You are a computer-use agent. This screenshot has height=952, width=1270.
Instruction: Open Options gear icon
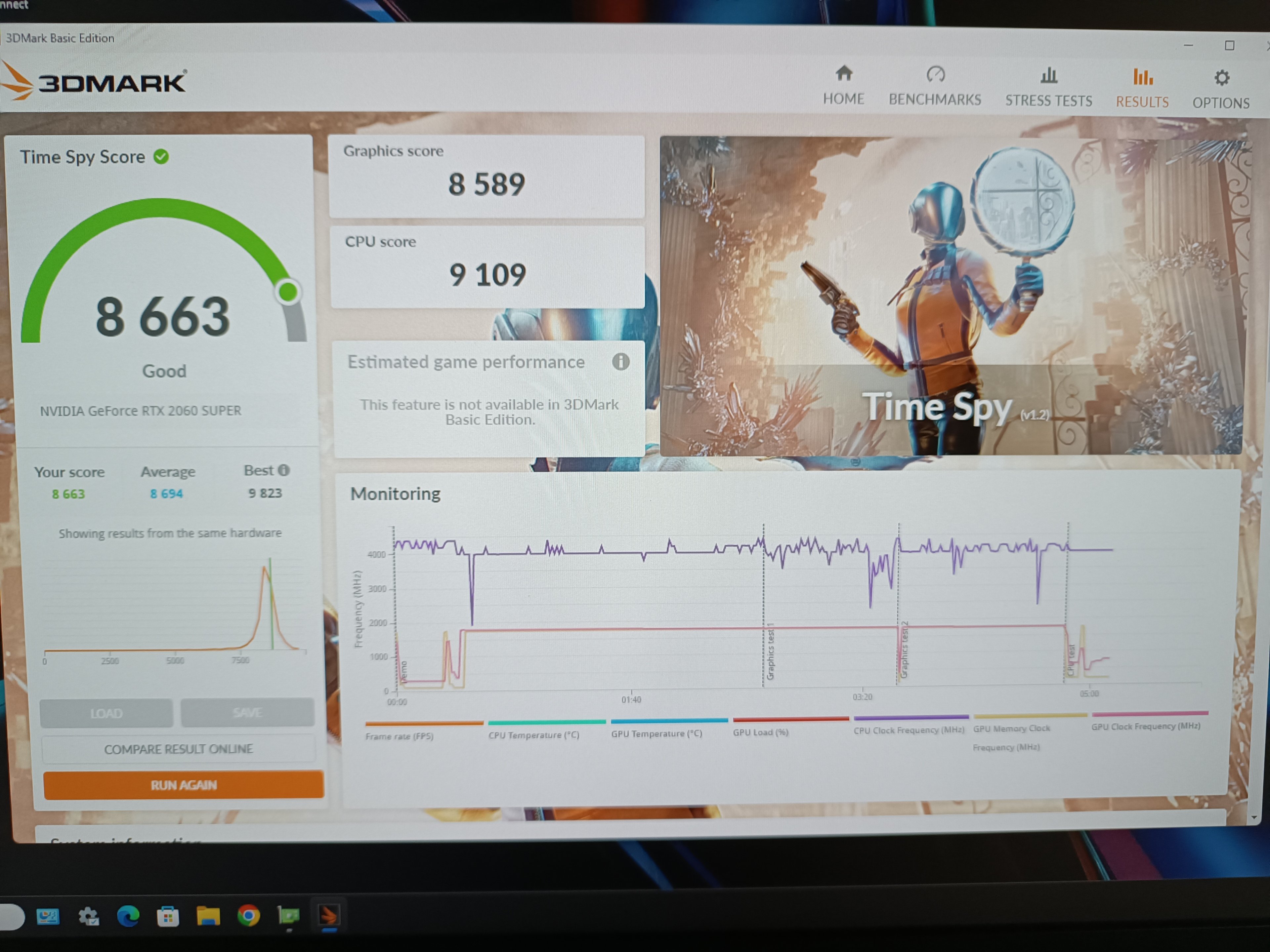pyautogui.click(x=1222, y=78)
